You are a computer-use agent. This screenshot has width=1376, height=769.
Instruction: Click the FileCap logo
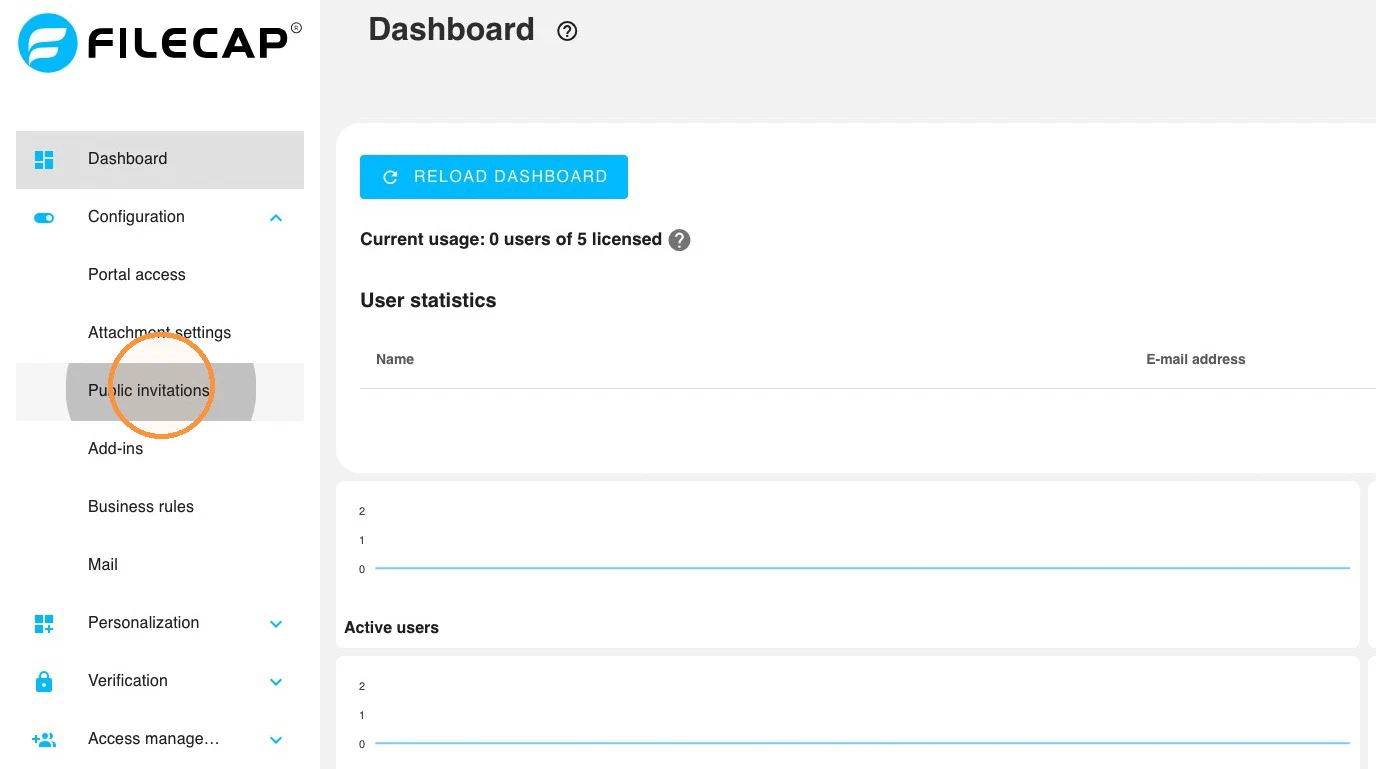[x=159, y=43]
